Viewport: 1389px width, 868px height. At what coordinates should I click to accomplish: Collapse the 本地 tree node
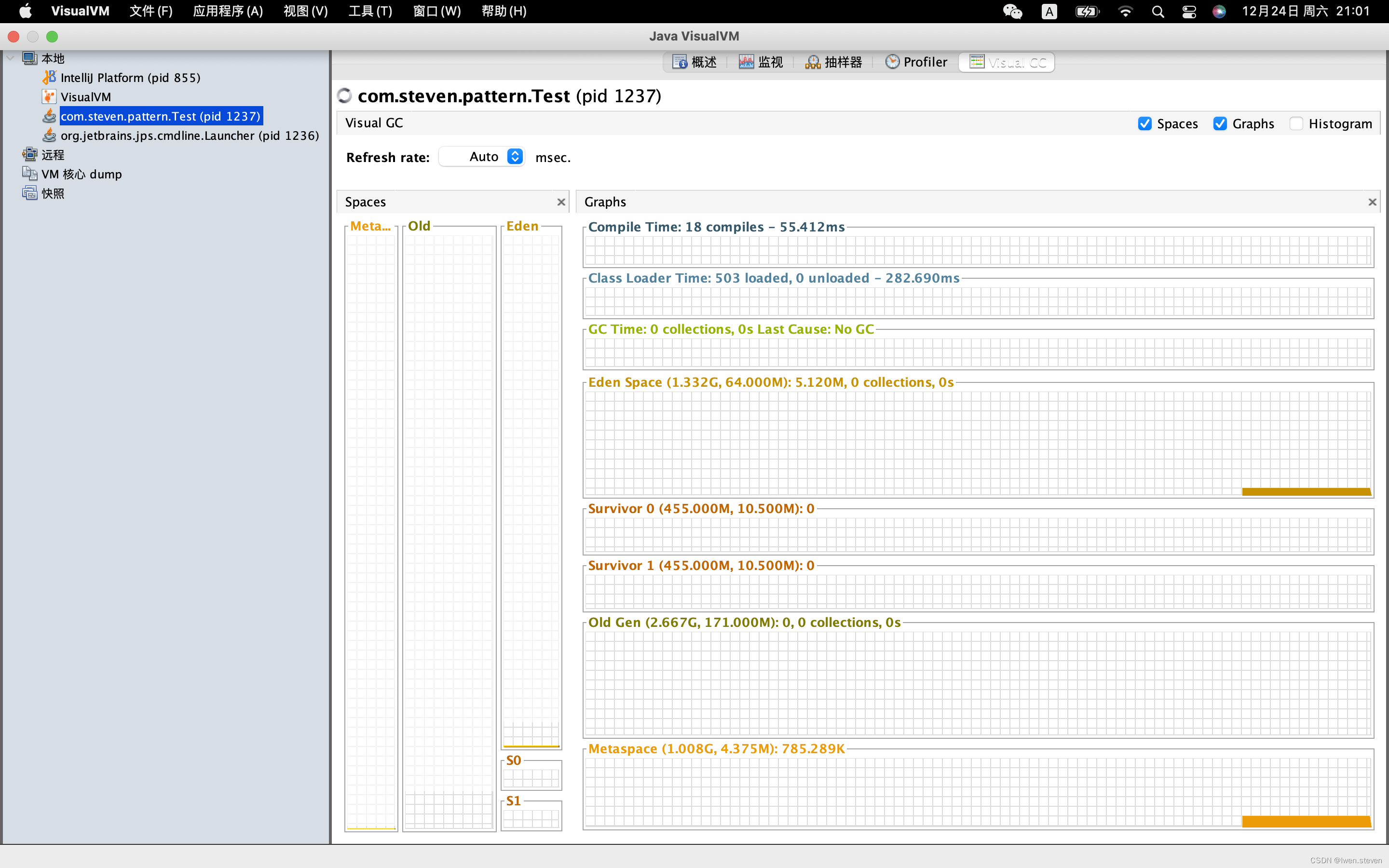point(10,58)
